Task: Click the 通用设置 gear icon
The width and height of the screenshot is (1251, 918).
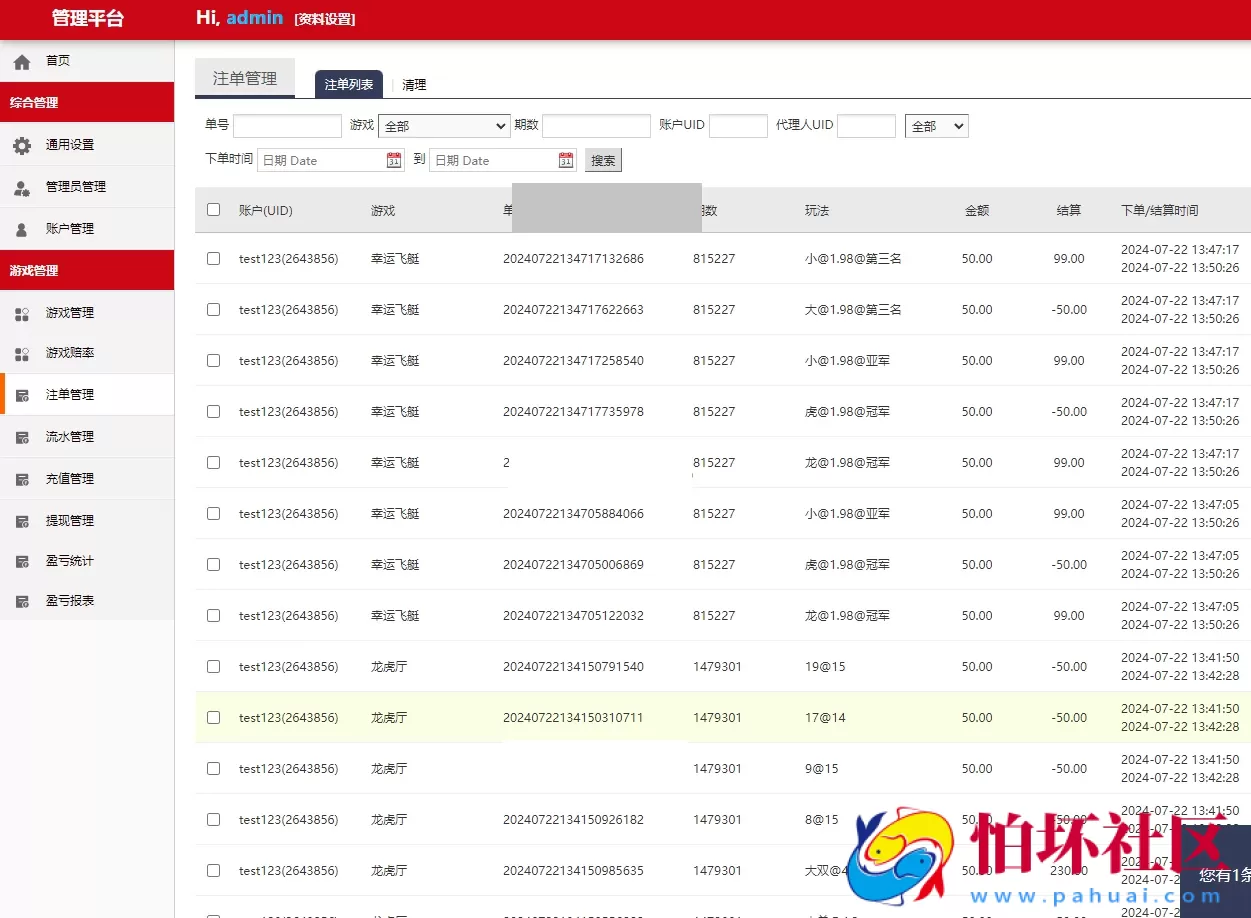Action: (22, 145)
